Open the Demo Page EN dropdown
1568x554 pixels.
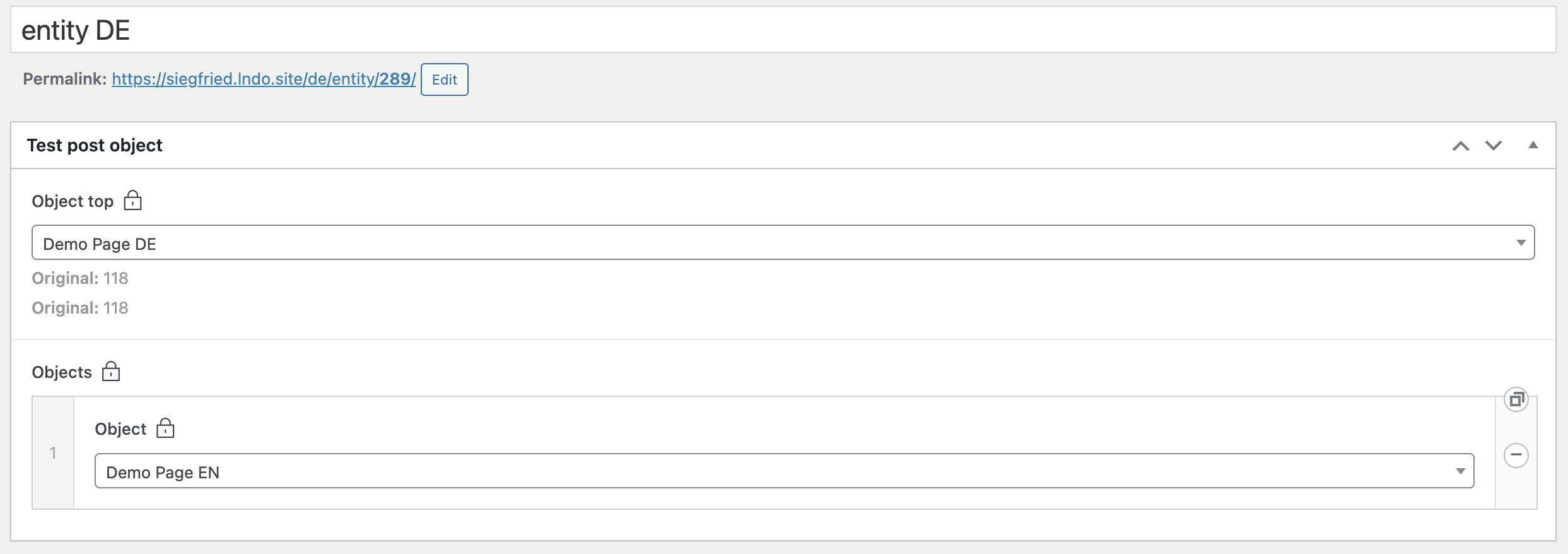tap(785, 471)
